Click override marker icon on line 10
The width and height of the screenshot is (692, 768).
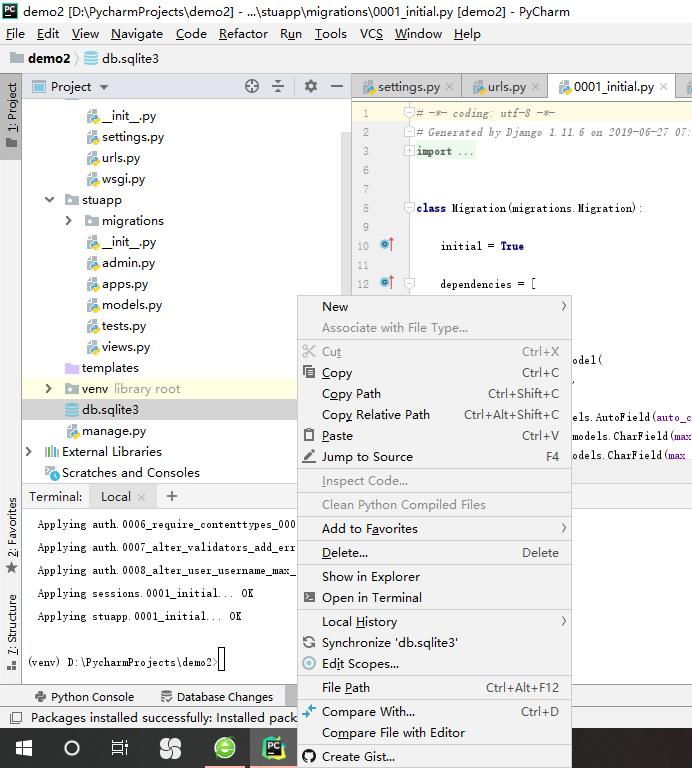point(387,244)
